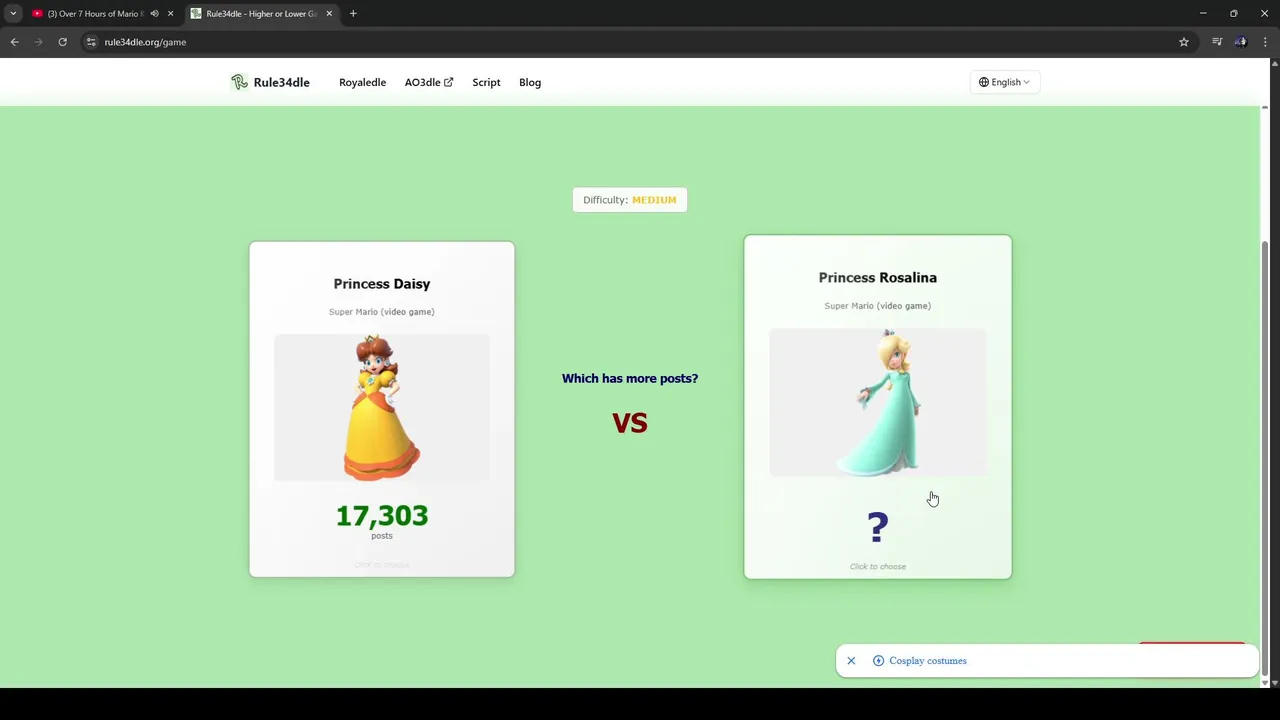Click the ad arrow icon beside Cosplay costumes

(x=878, y=661)
